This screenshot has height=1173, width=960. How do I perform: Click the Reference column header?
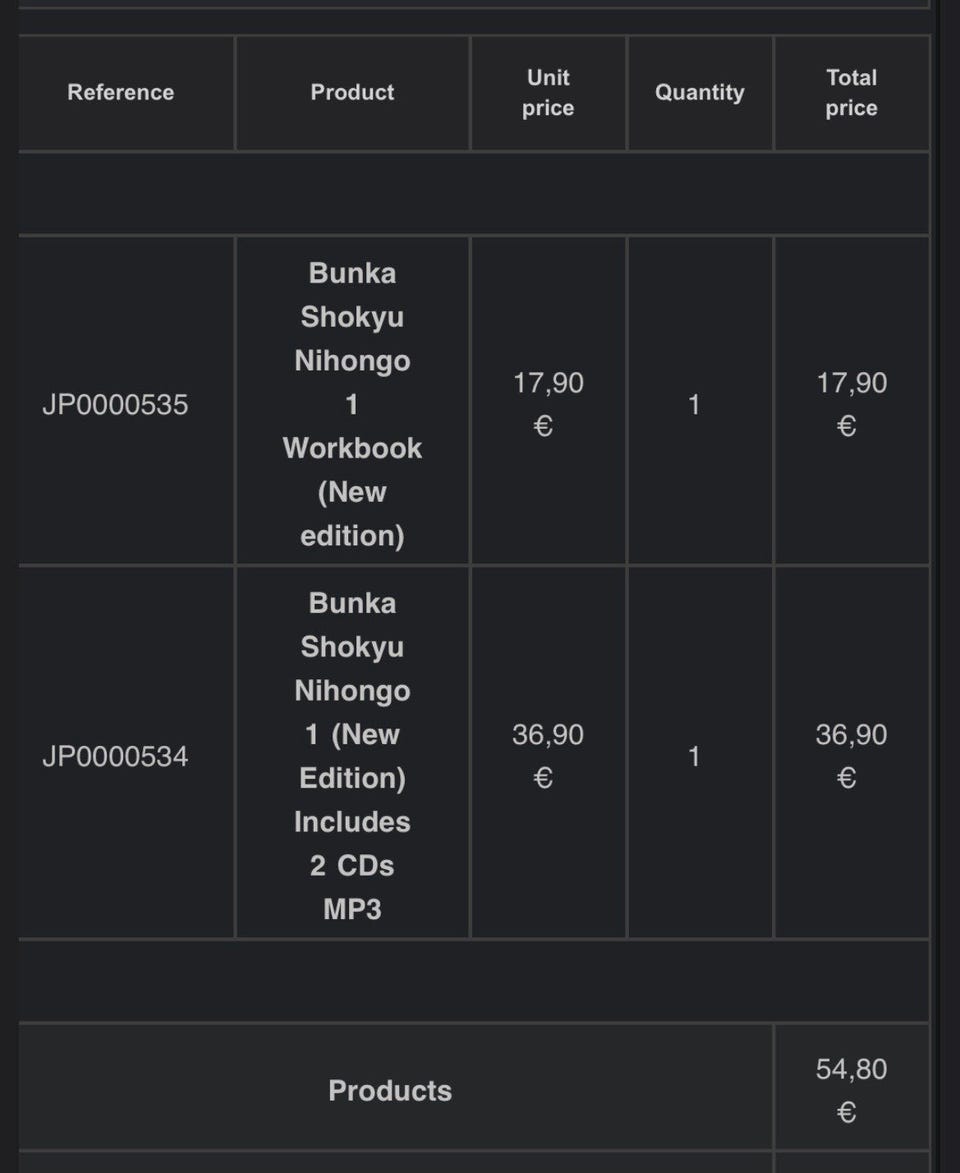coord(120,92)
